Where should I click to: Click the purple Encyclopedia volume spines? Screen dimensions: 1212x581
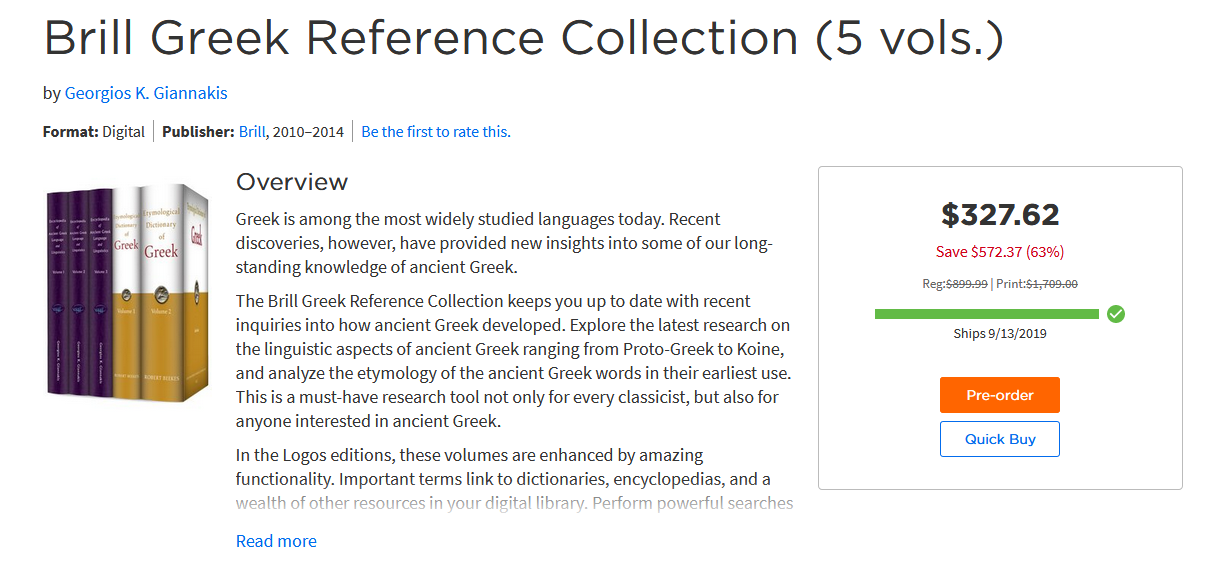[80, 292]
